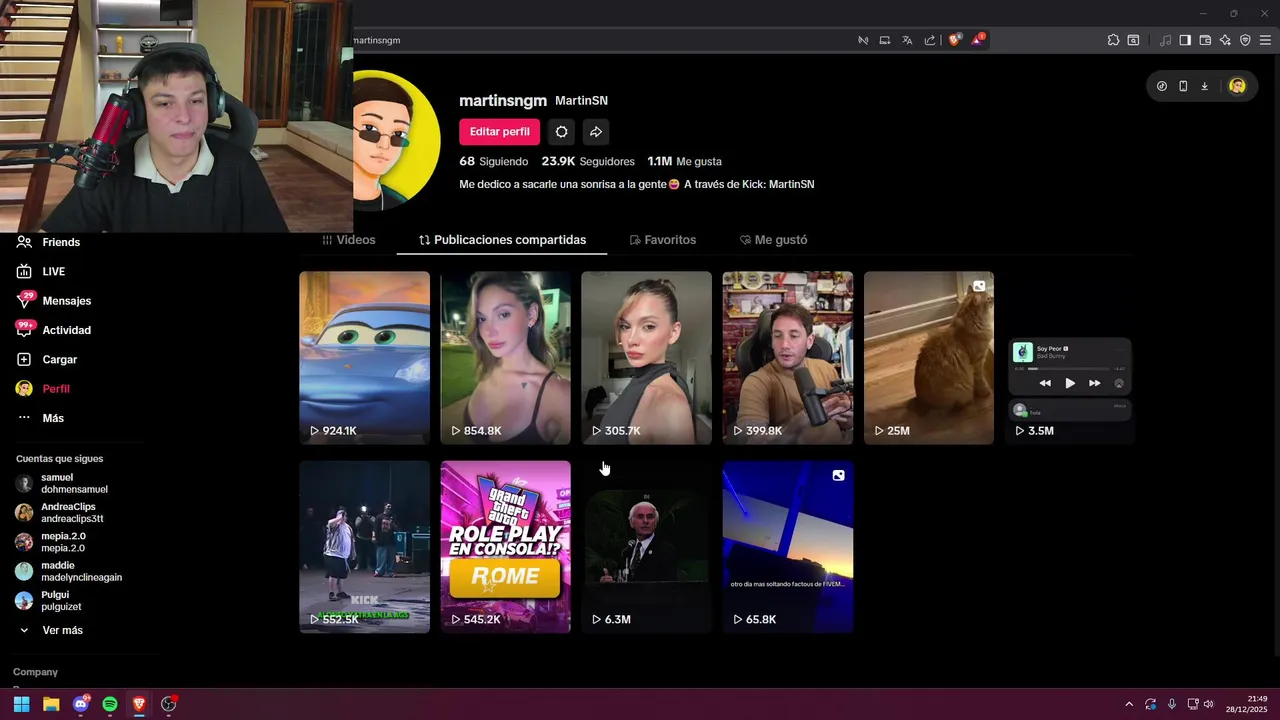Share profile using the arrow icon

596,132
